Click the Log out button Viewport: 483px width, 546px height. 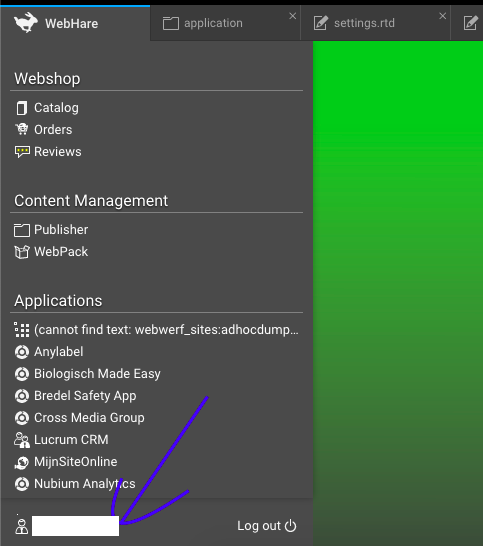pyautogui.click(x=267, y=526)
